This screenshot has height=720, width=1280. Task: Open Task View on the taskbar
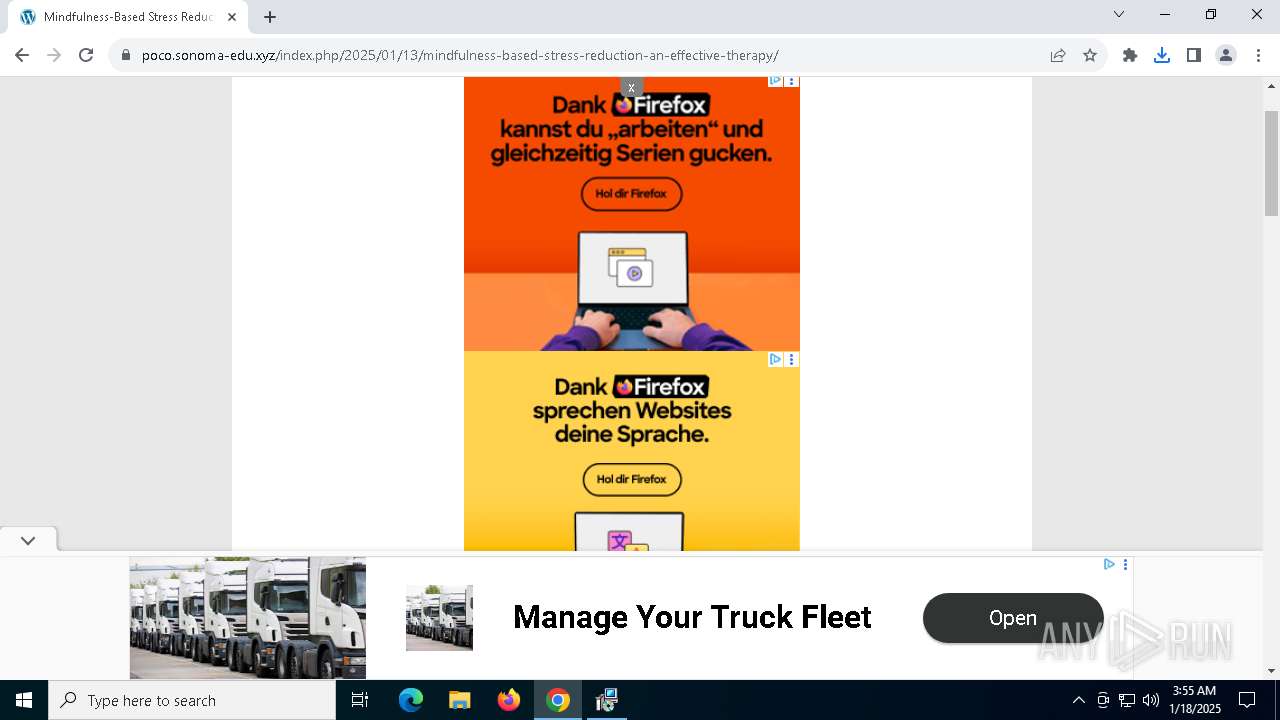coord(360,700)
